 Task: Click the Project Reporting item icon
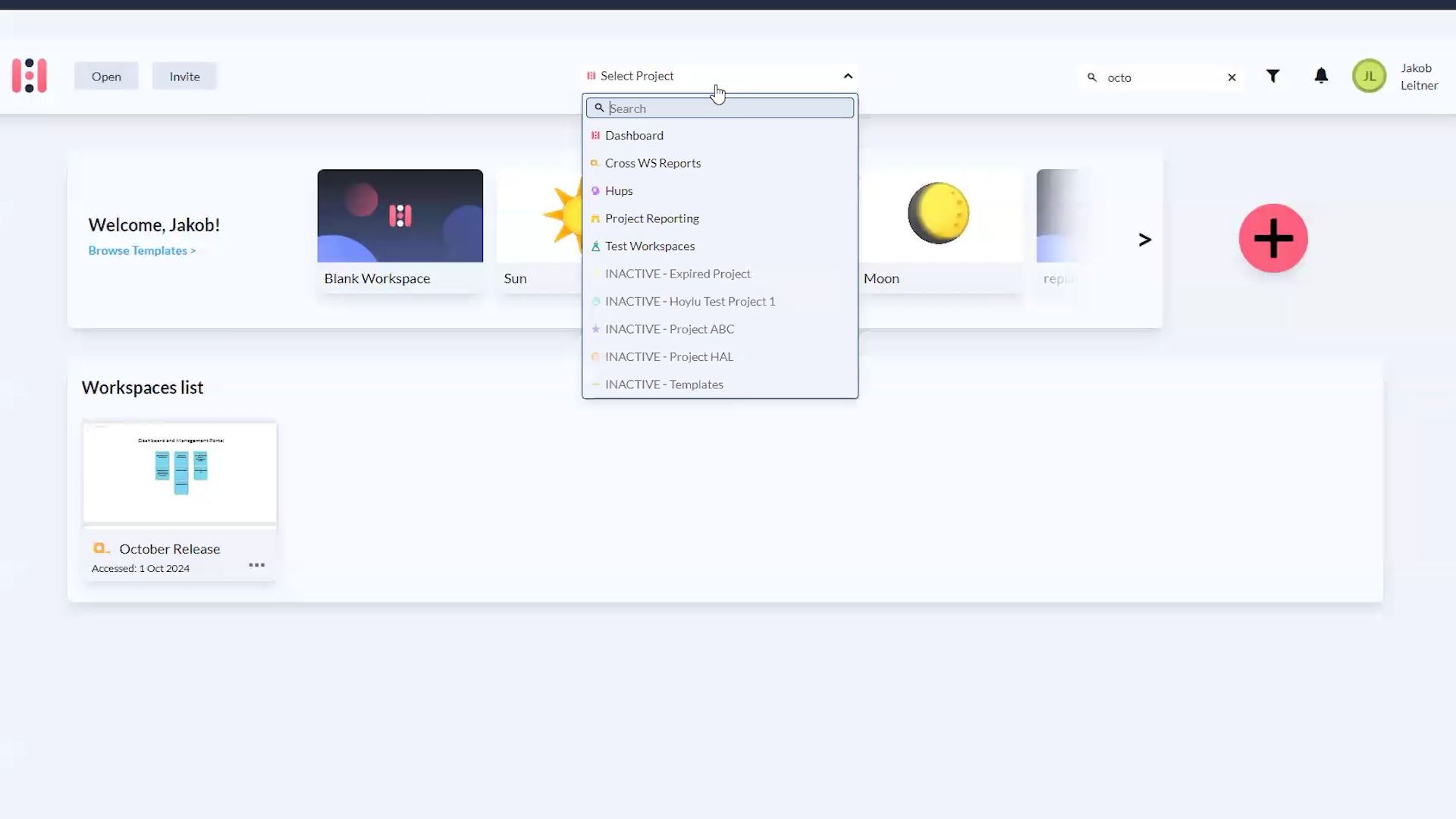[595, 218]
